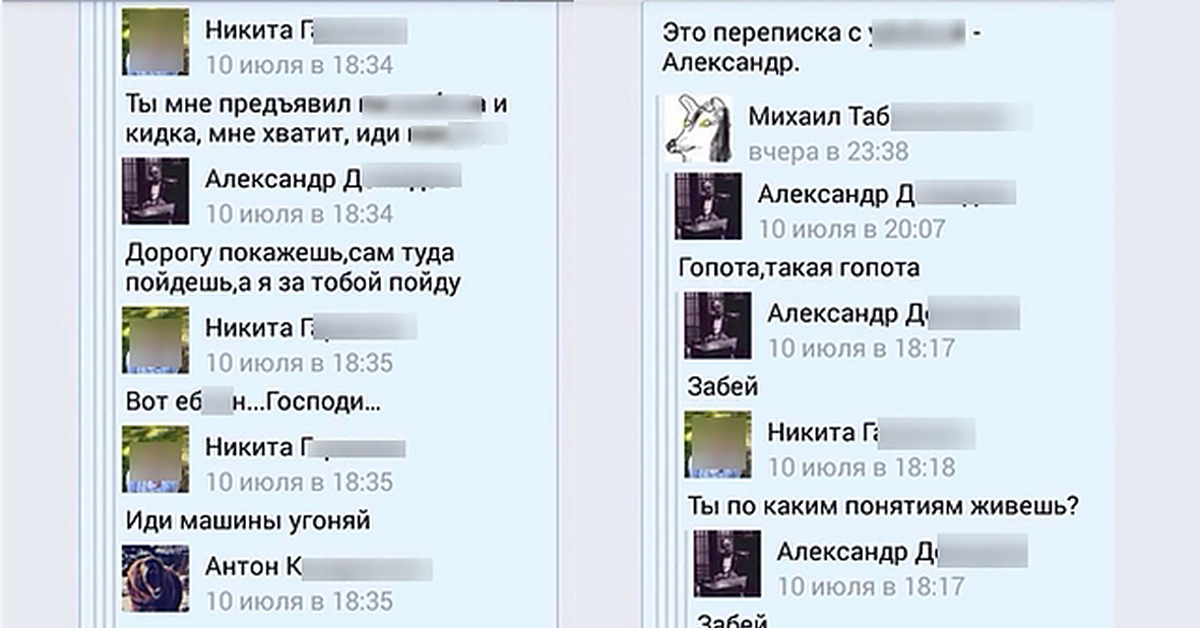
Task: Click the header text 'Это переписка с'
Action: (x=755, y=33)
